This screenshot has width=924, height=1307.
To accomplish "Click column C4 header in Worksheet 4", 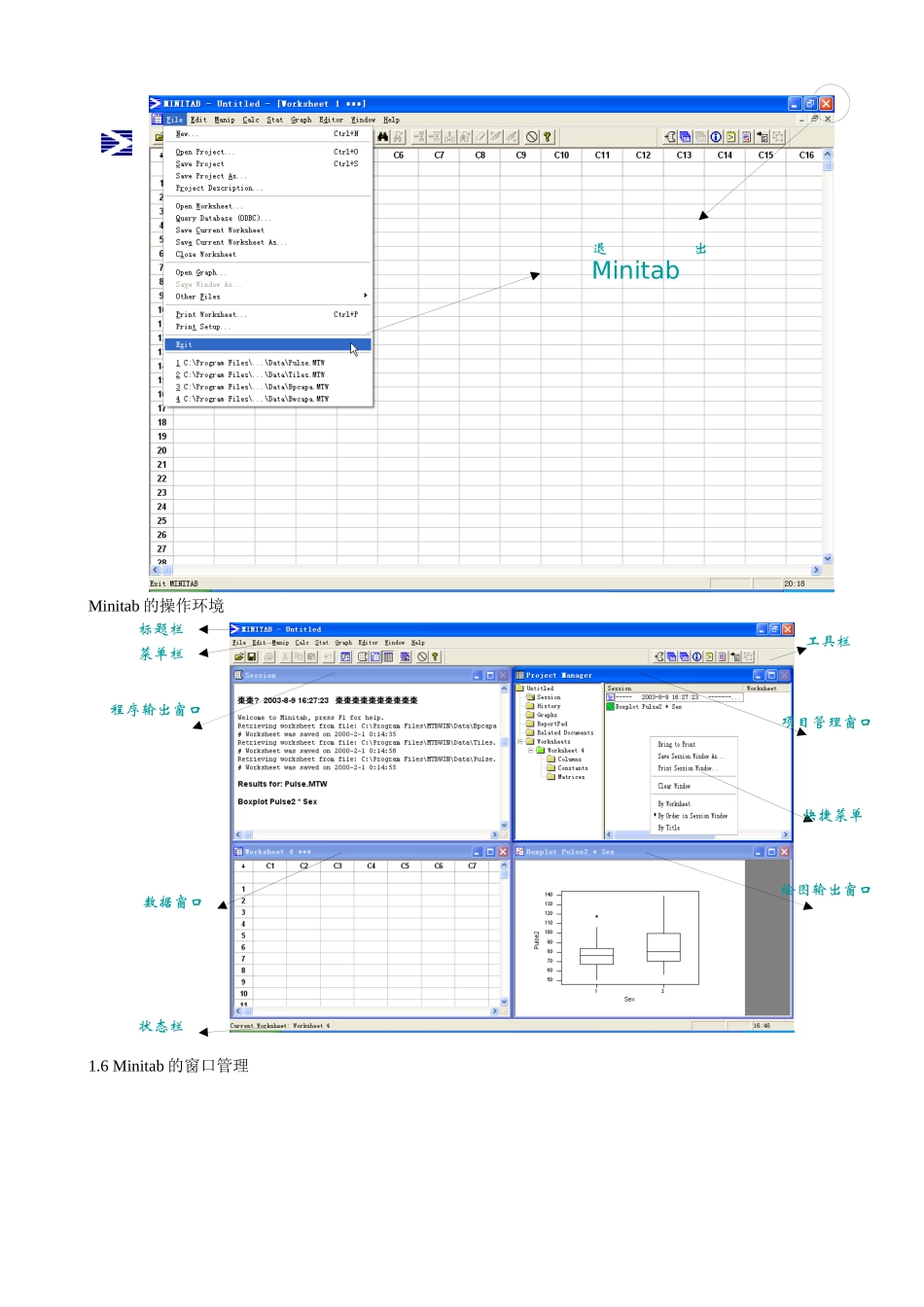I will point(372,865).
